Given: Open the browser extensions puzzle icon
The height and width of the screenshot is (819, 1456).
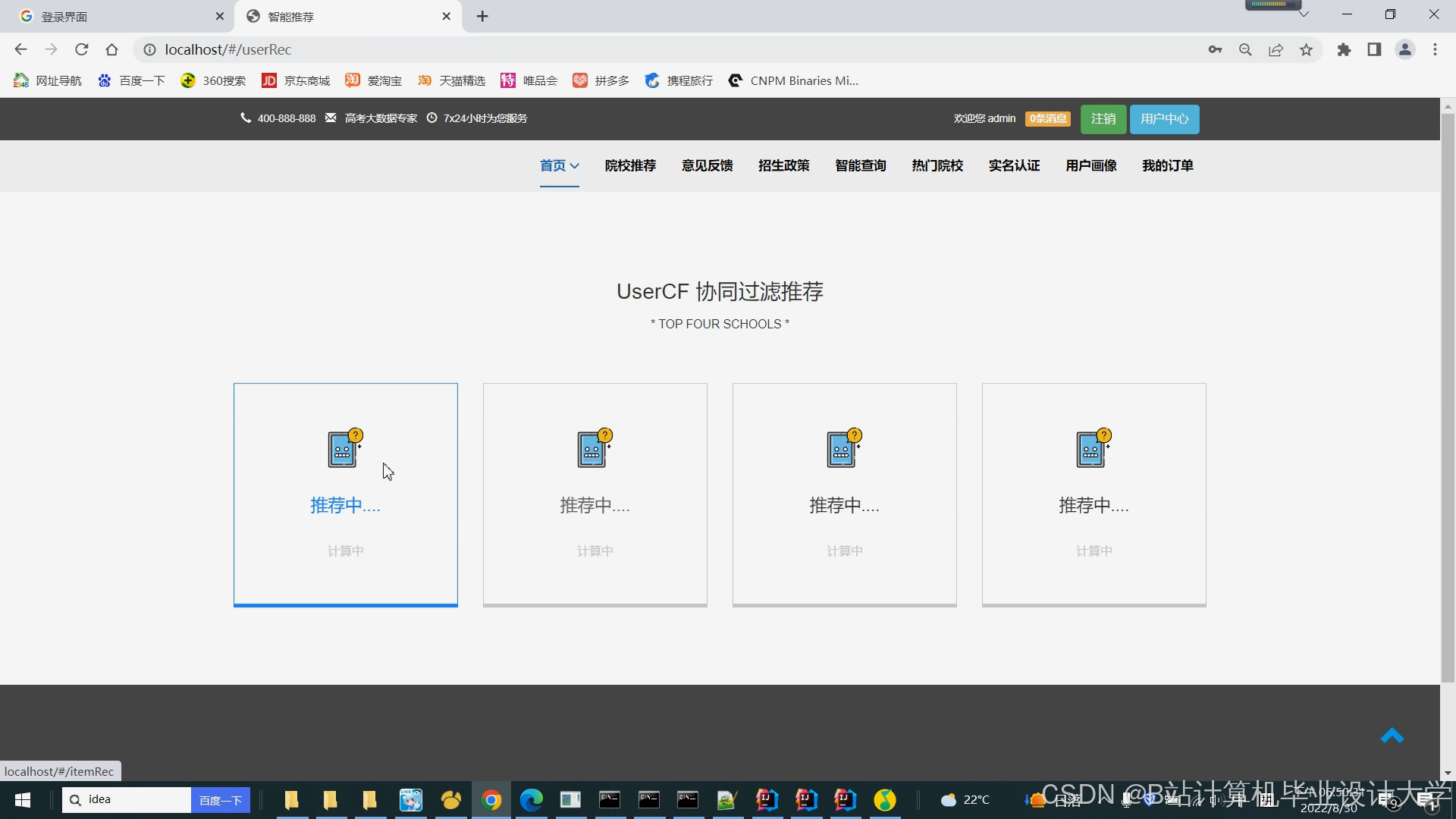Looking at the screenshot, I should [x=1344, y=50].
